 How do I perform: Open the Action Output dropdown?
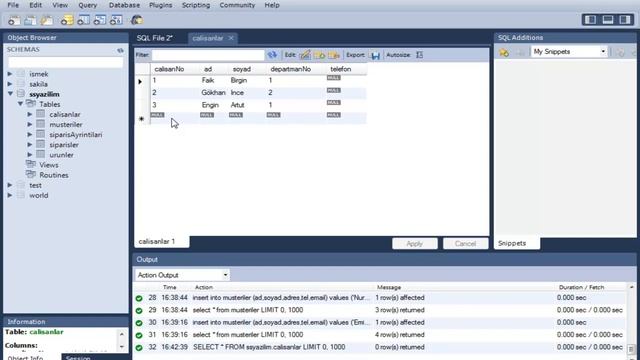(182, 275)
